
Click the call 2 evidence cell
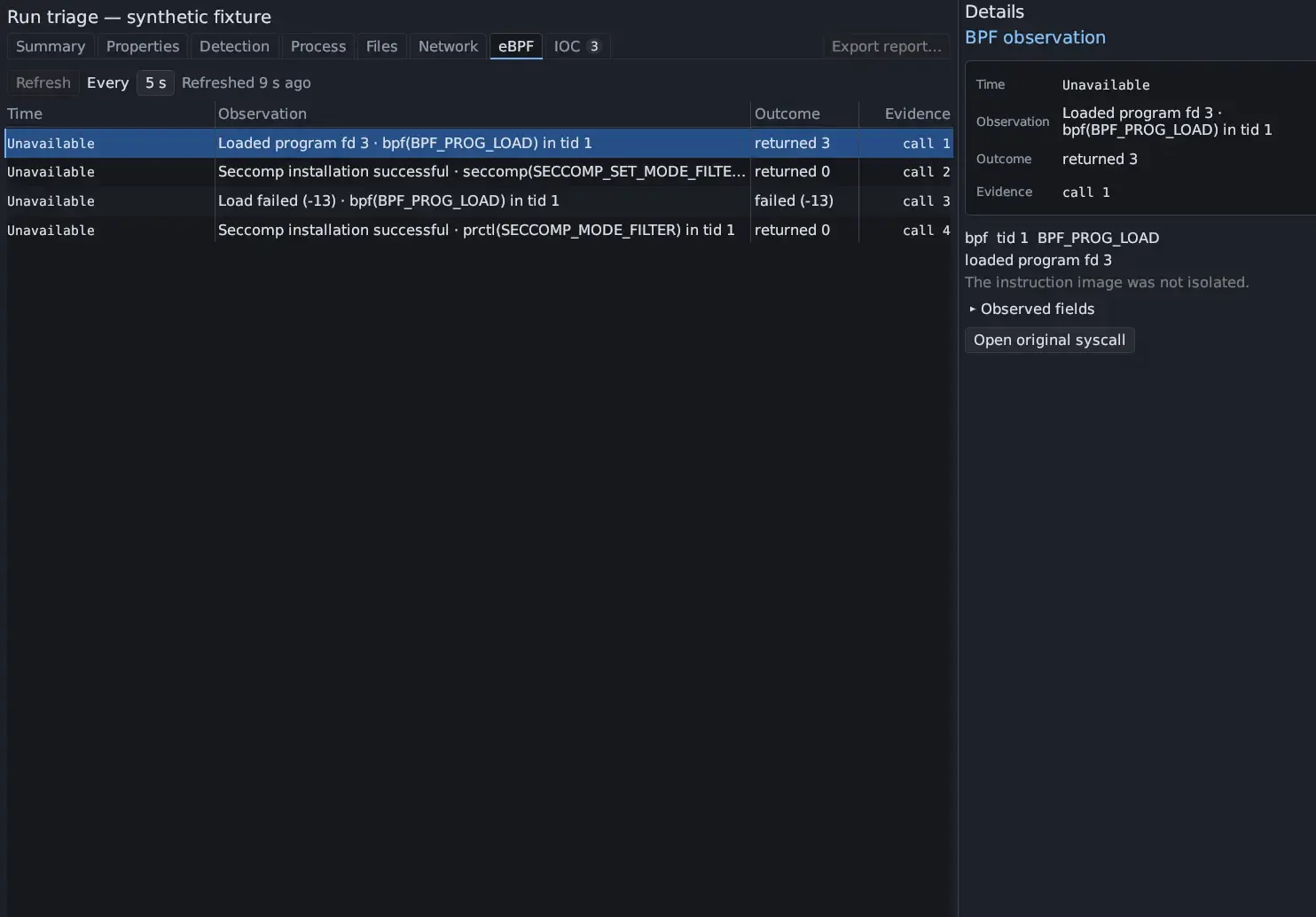pos(926,172)
